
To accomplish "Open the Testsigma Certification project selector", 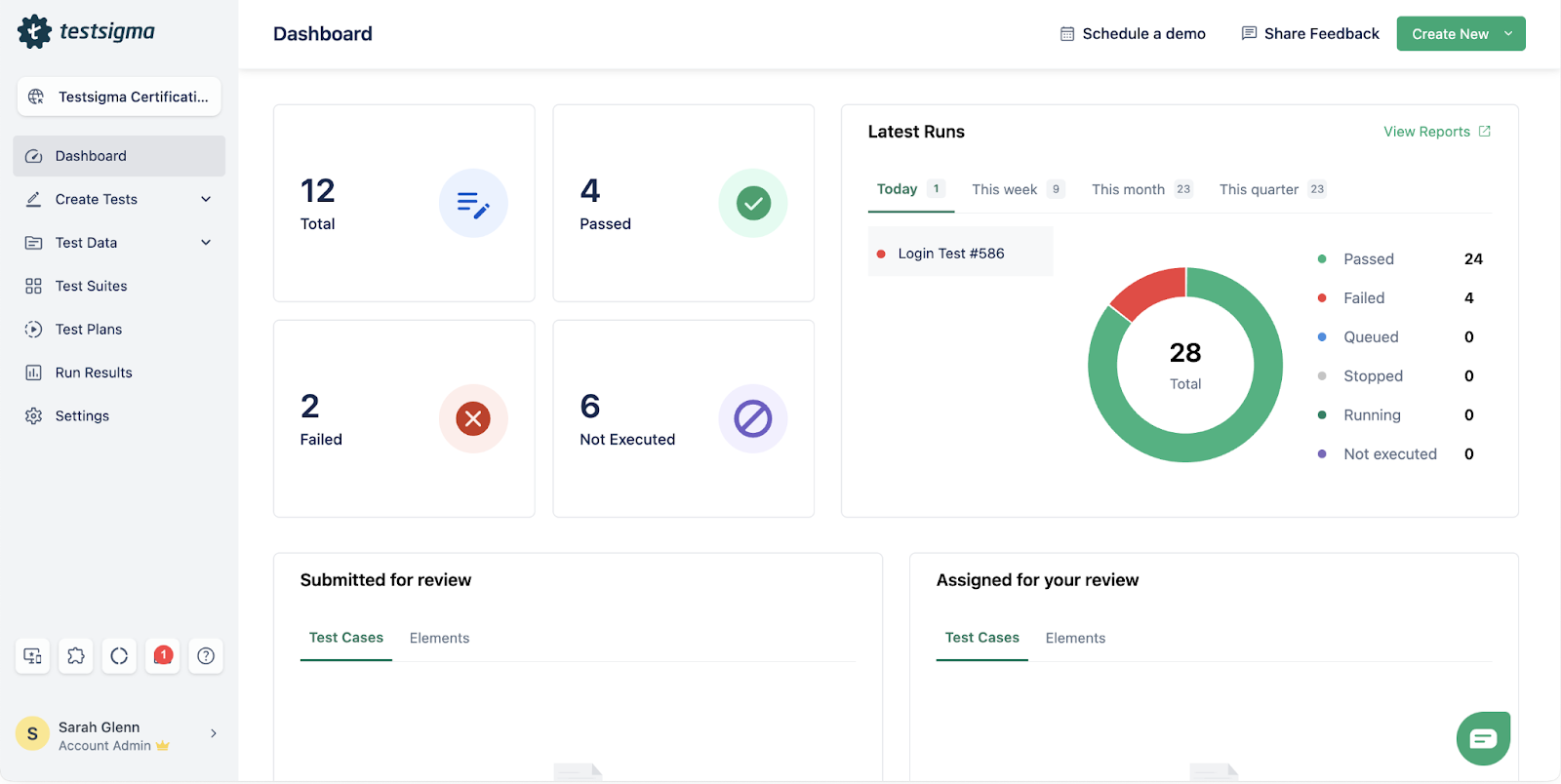I will (x=119, y=97).
